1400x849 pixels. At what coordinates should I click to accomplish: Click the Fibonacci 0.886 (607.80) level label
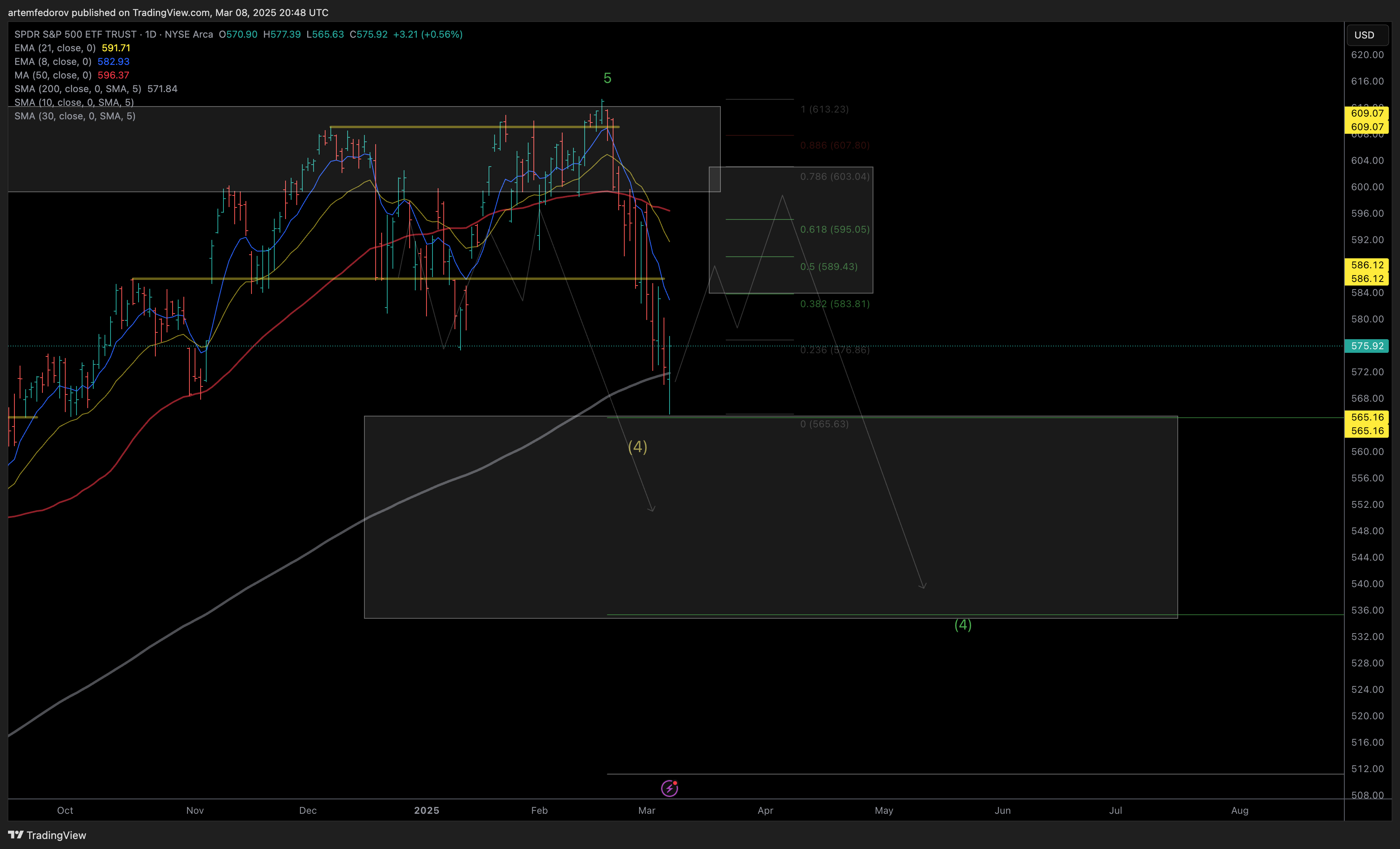[x=835, y=145]
